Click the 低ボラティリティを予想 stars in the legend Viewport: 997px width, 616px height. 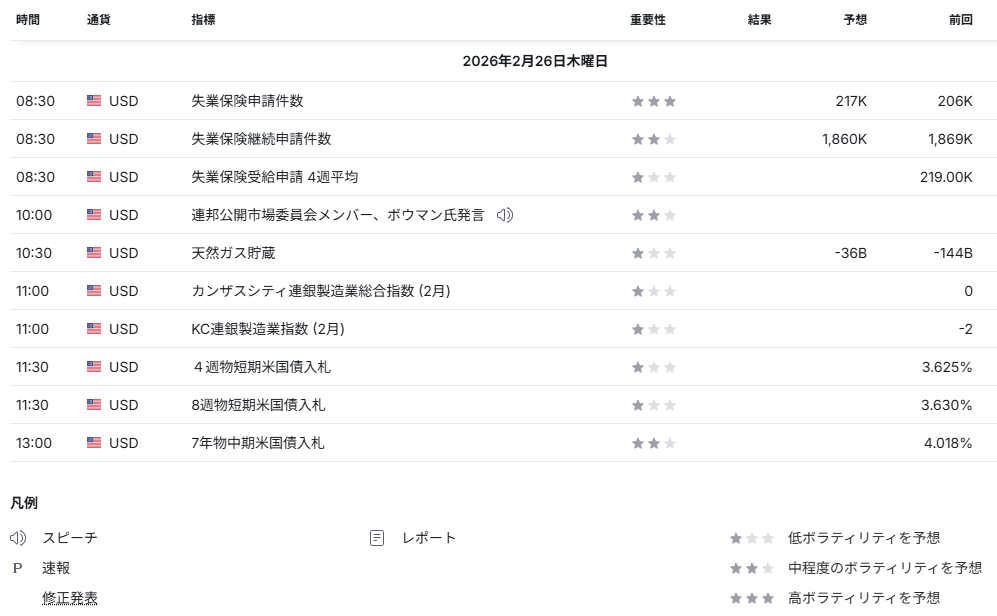(751, 538)
